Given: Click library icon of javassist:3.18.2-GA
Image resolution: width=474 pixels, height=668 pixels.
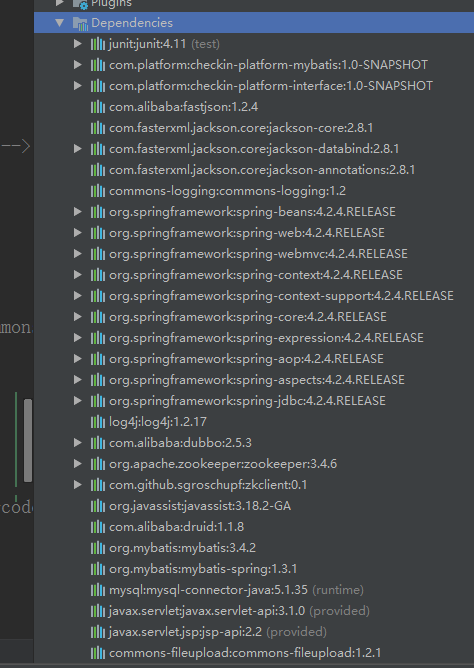Looking at the screenshot, I should (98, 506).
